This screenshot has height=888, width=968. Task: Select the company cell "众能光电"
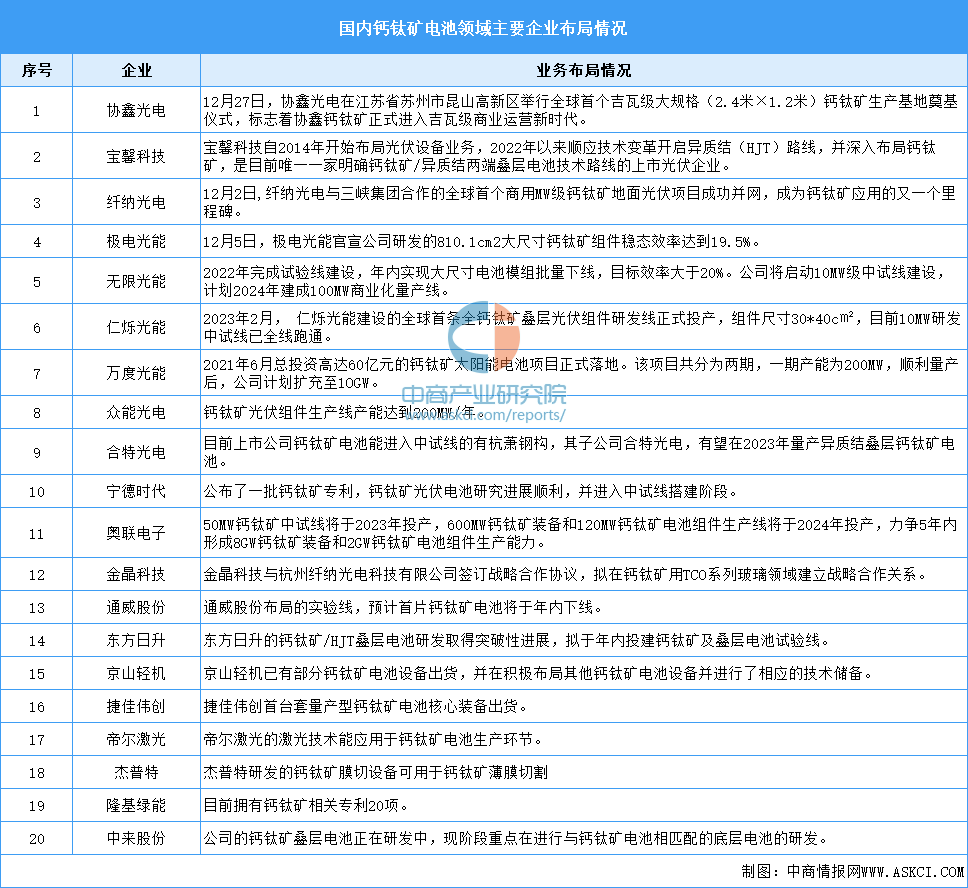click(x=136, y=413)
